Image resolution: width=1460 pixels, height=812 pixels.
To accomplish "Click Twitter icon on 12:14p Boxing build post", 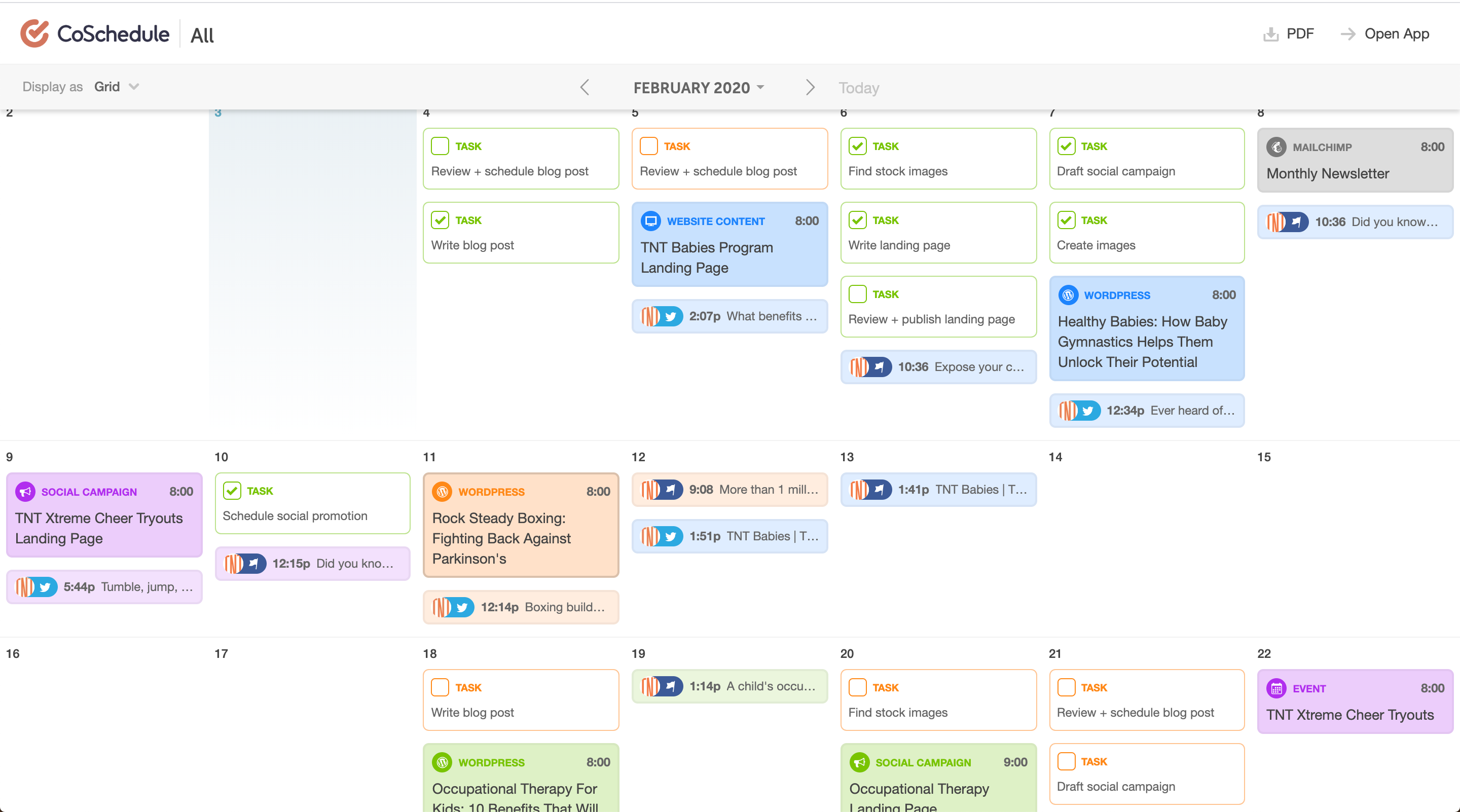I will (462, 607).
